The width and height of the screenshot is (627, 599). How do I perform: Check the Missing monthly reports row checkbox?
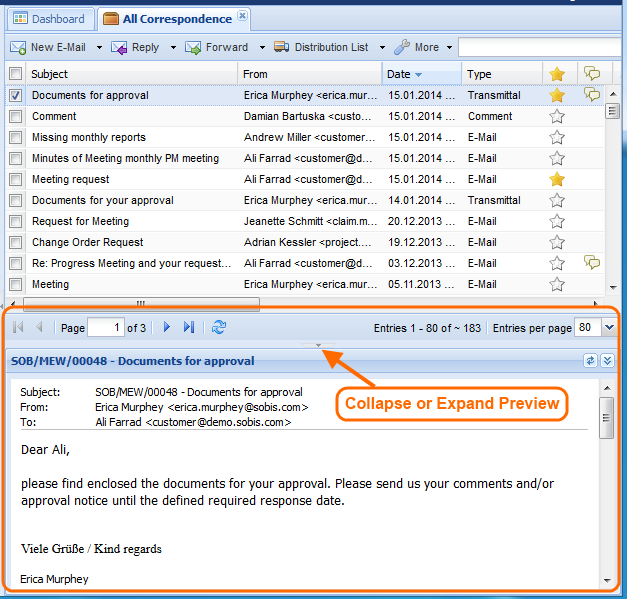tap(15, 138)
